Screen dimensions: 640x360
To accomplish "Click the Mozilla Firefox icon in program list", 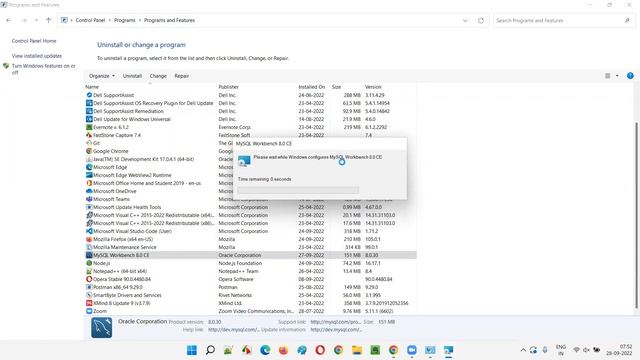I will coord(89,239).
